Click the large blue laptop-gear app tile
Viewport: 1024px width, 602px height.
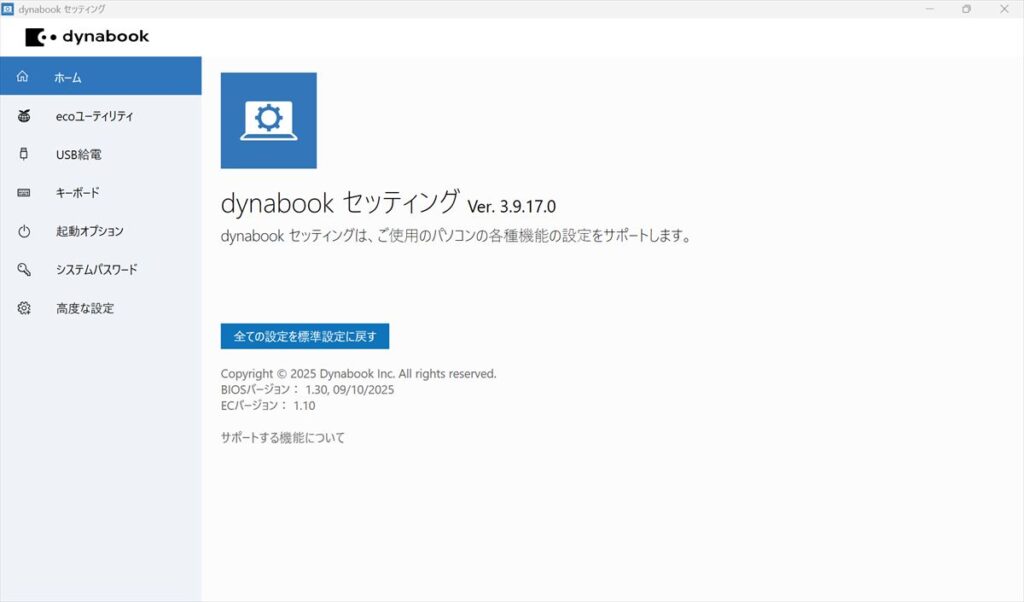point(268,120)
